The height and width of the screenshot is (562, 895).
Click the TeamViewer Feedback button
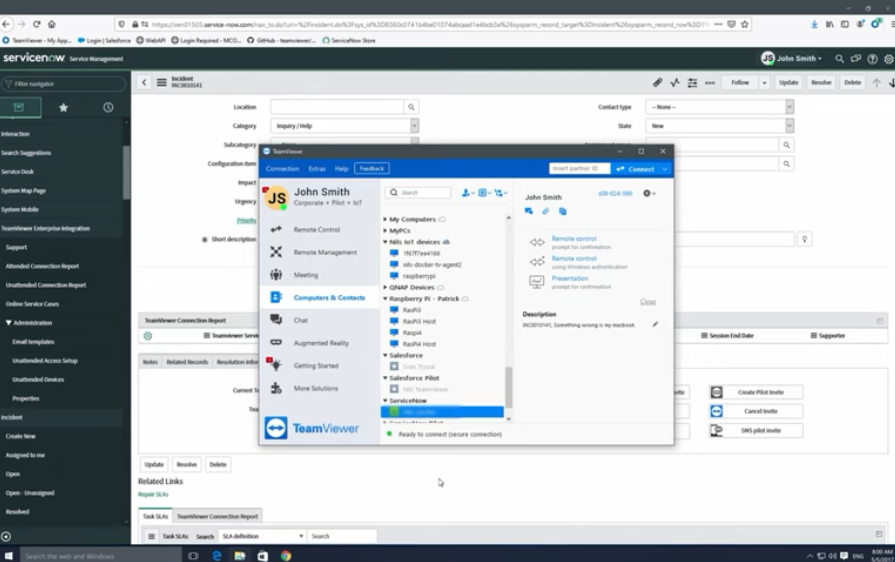click(x=372, y=168)
